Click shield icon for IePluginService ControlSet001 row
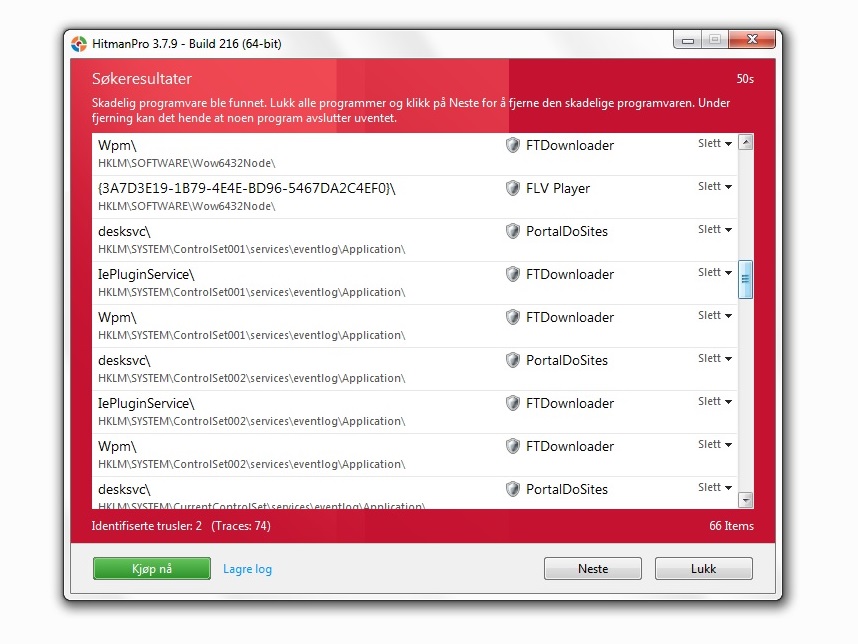The image size is (858, 644). coord(512,274)
